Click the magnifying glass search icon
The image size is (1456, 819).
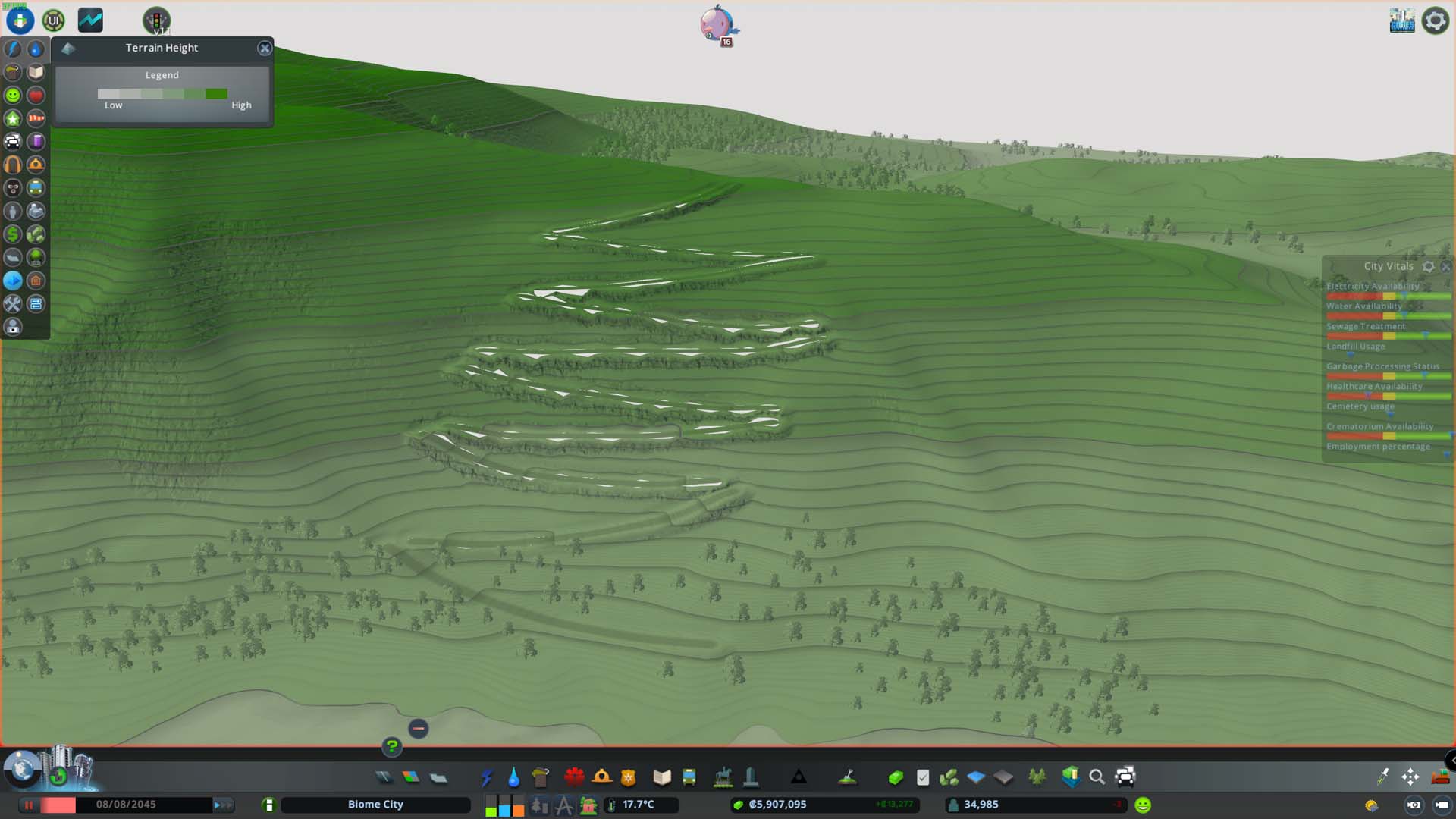coord(1097,777)
